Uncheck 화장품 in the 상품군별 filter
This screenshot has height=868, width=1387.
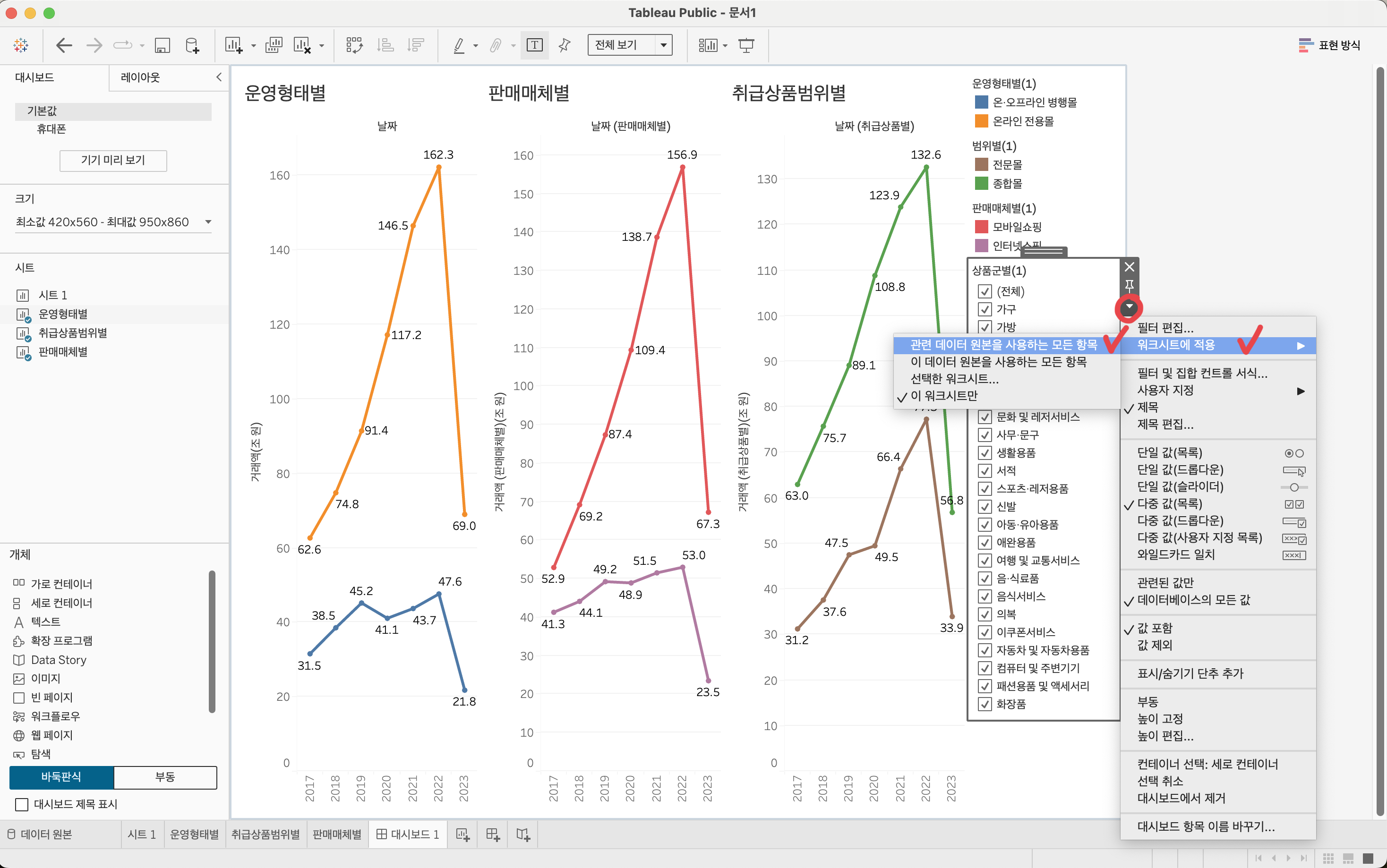(x=985, y=704)
